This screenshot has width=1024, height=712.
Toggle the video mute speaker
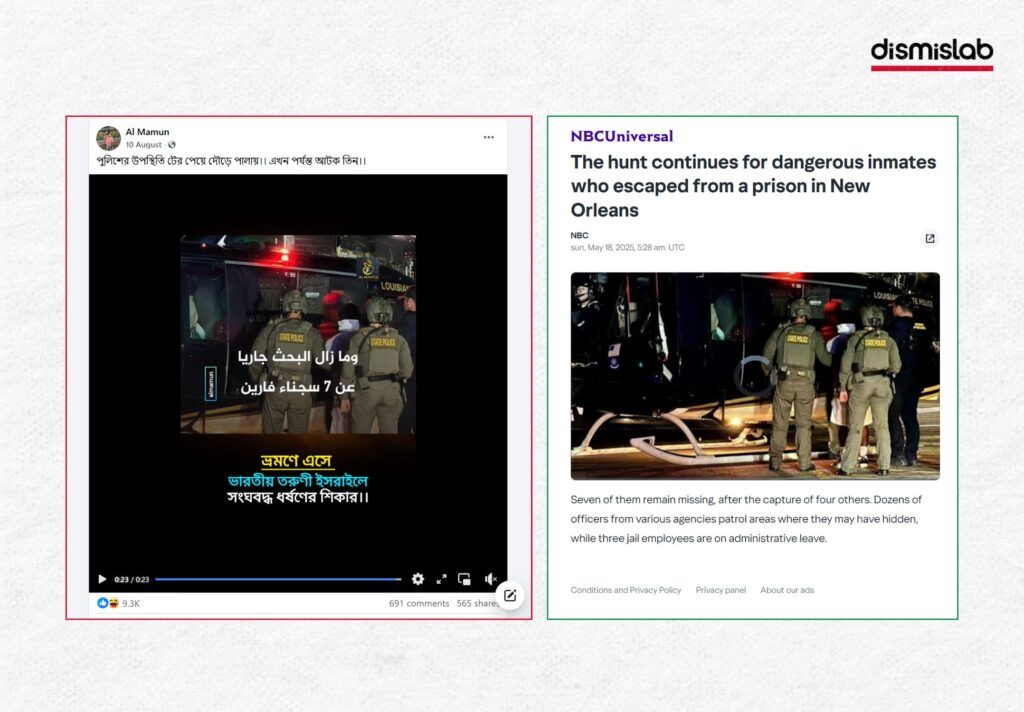point(490,579)
